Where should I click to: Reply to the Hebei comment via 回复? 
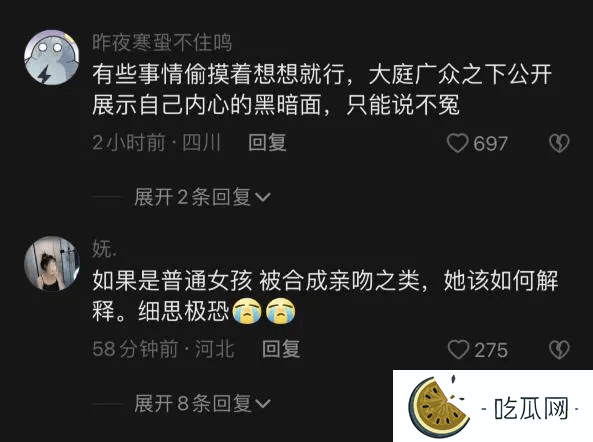(x=281, y=349)
